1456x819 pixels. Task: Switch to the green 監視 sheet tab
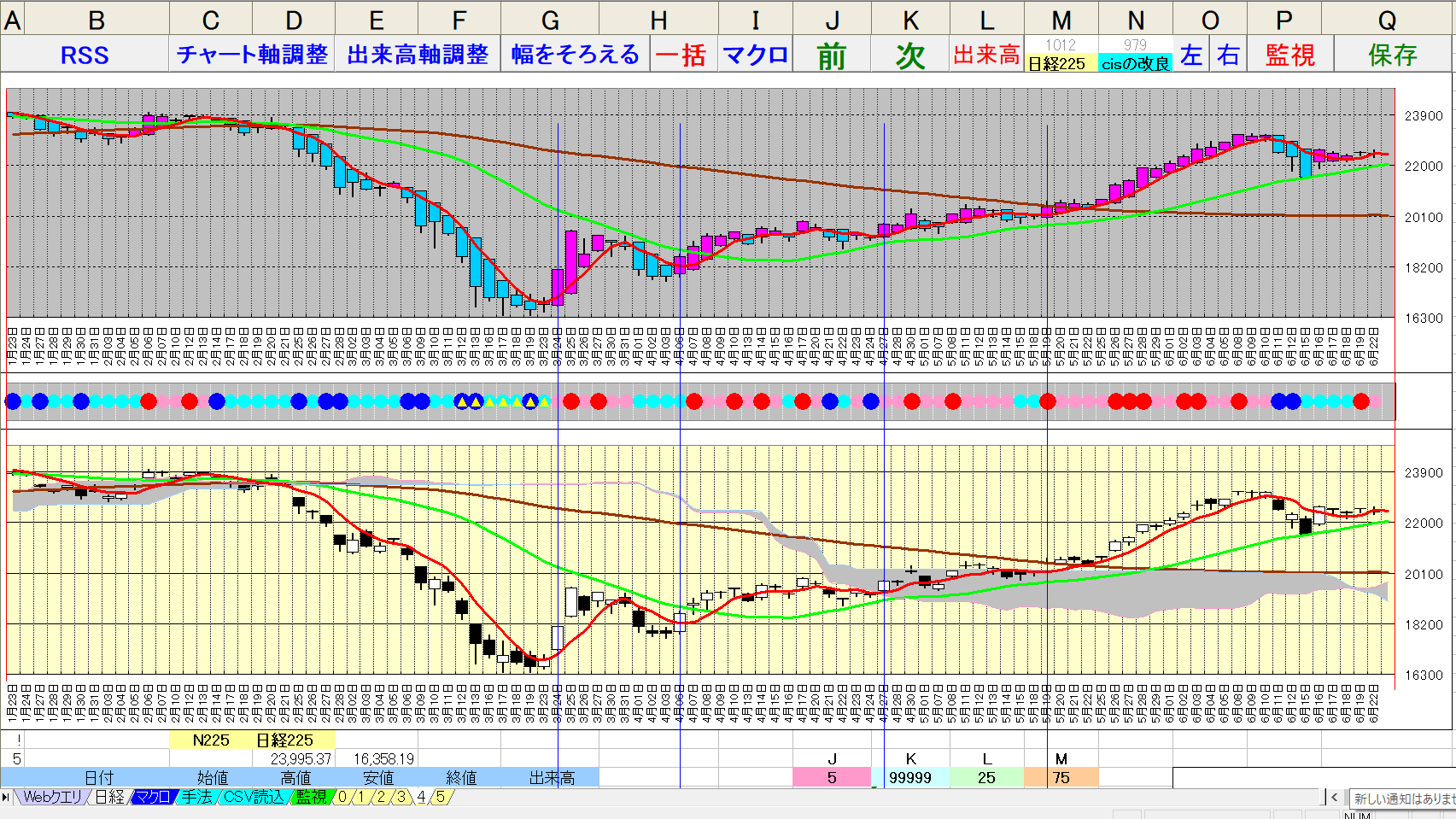tap(311, 797)
